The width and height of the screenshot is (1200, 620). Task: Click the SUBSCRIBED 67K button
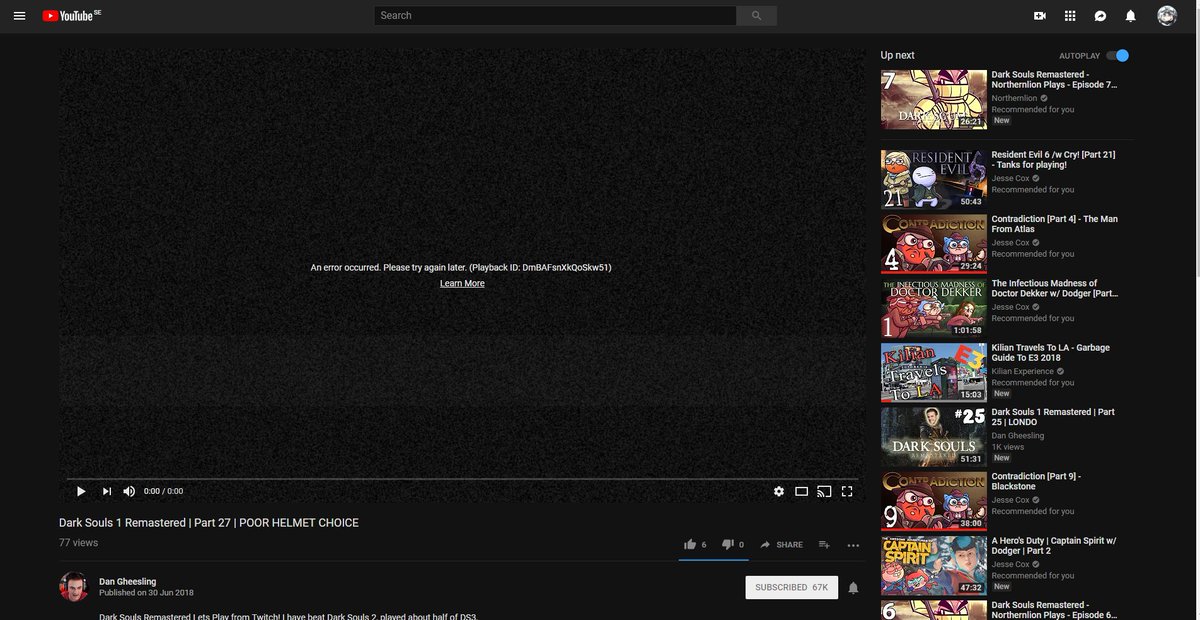(791, 587)
